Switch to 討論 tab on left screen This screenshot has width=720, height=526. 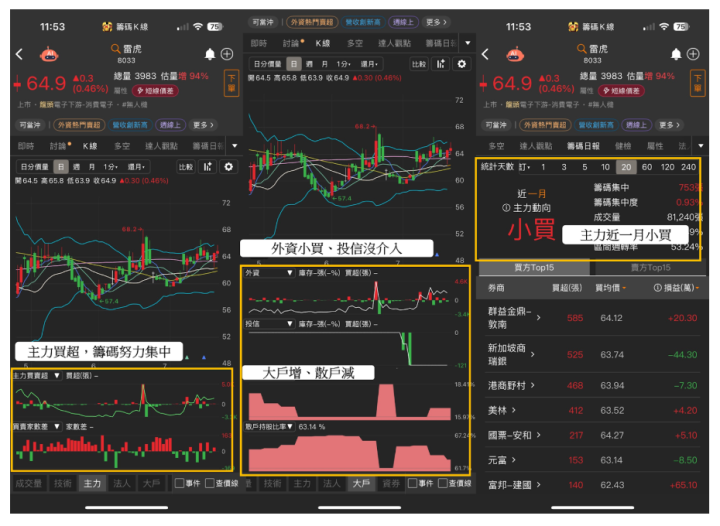(59, 146)
